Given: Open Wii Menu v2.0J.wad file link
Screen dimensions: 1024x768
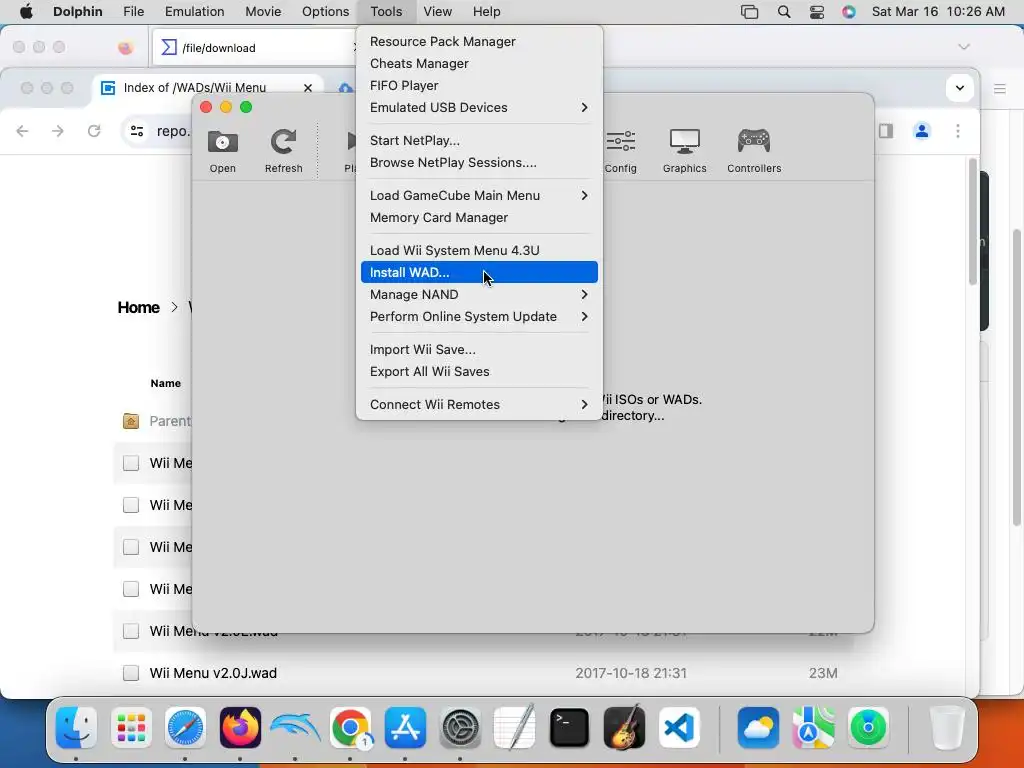Looking at the screenshot, I should click(x=213, y=673).
